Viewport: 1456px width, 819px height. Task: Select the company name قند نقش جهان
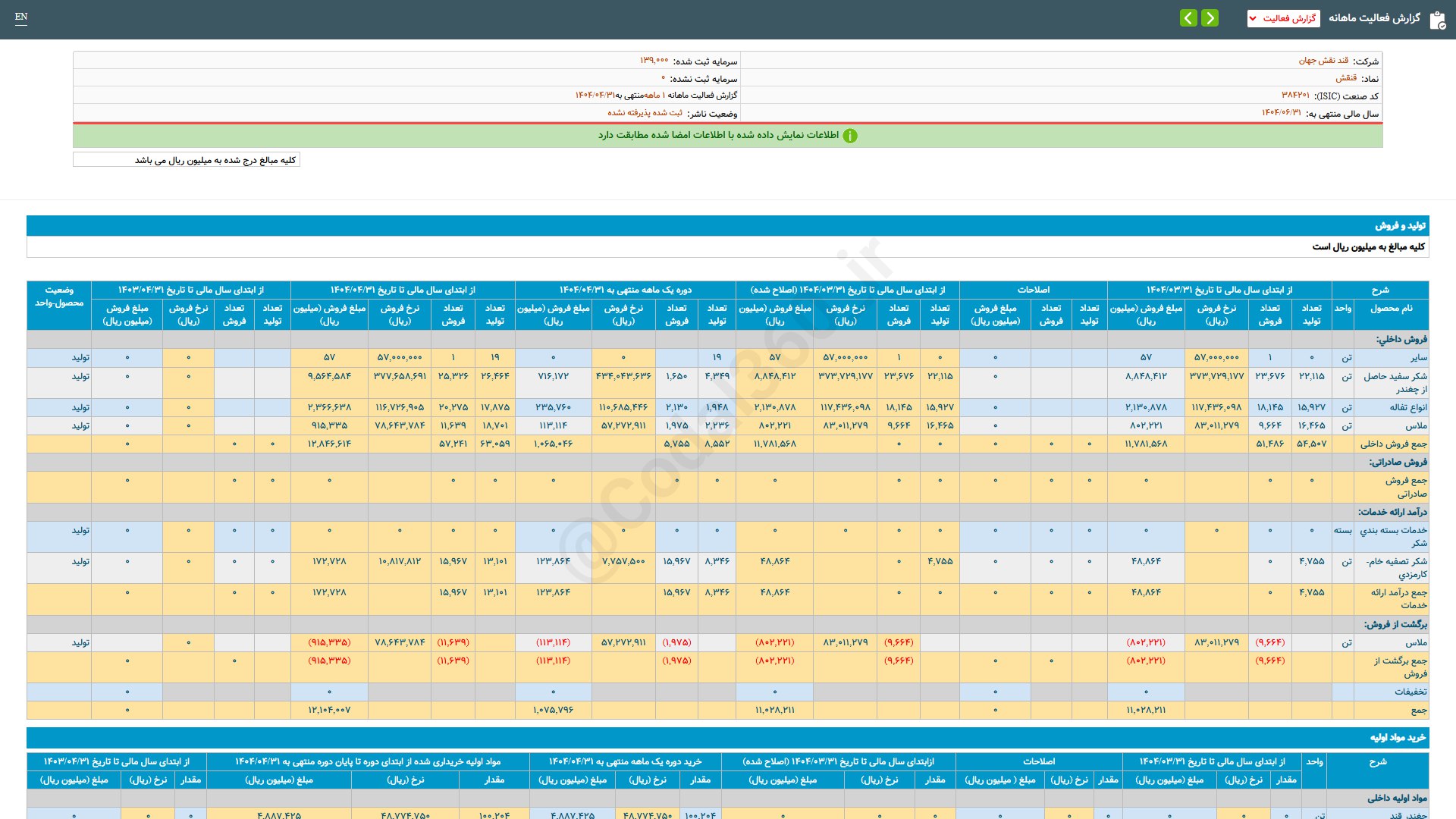pos(1323,61)
